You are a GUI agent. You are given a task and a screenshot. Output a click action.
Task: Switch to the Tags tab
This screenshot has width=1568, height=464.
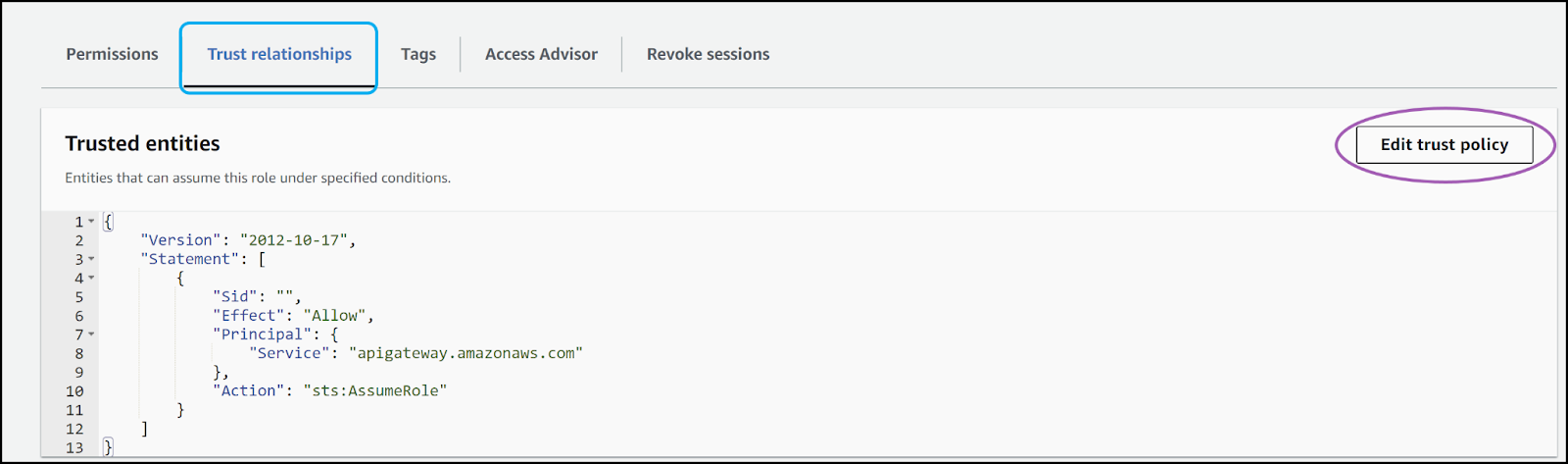(x=418, y=55)
